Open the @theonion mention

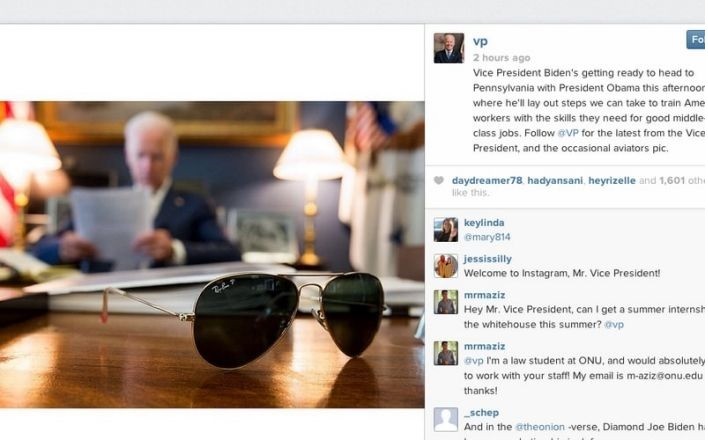coord(540,427)
